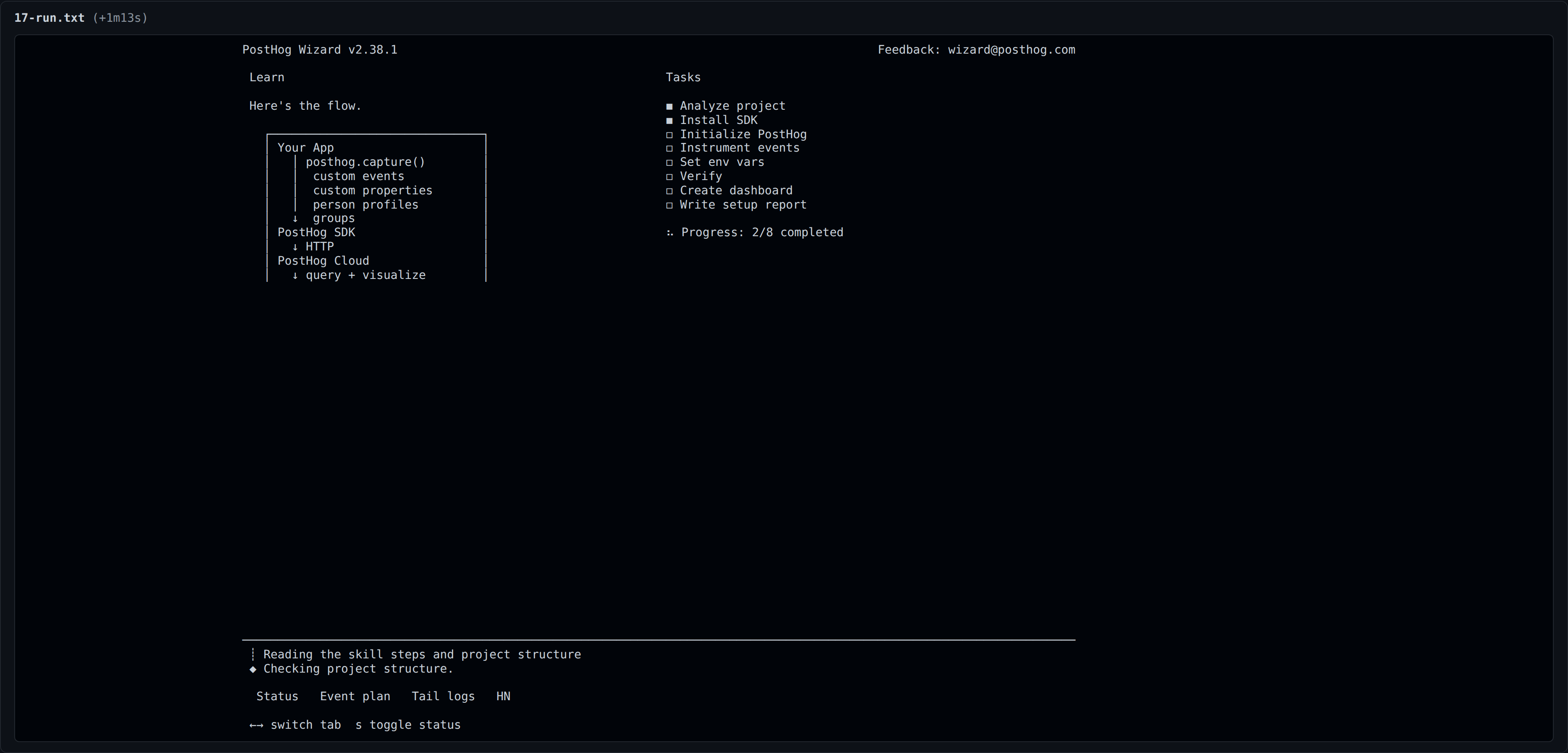
Task: Click the 'Here's the flow.' text
Action: pos(305,106)
